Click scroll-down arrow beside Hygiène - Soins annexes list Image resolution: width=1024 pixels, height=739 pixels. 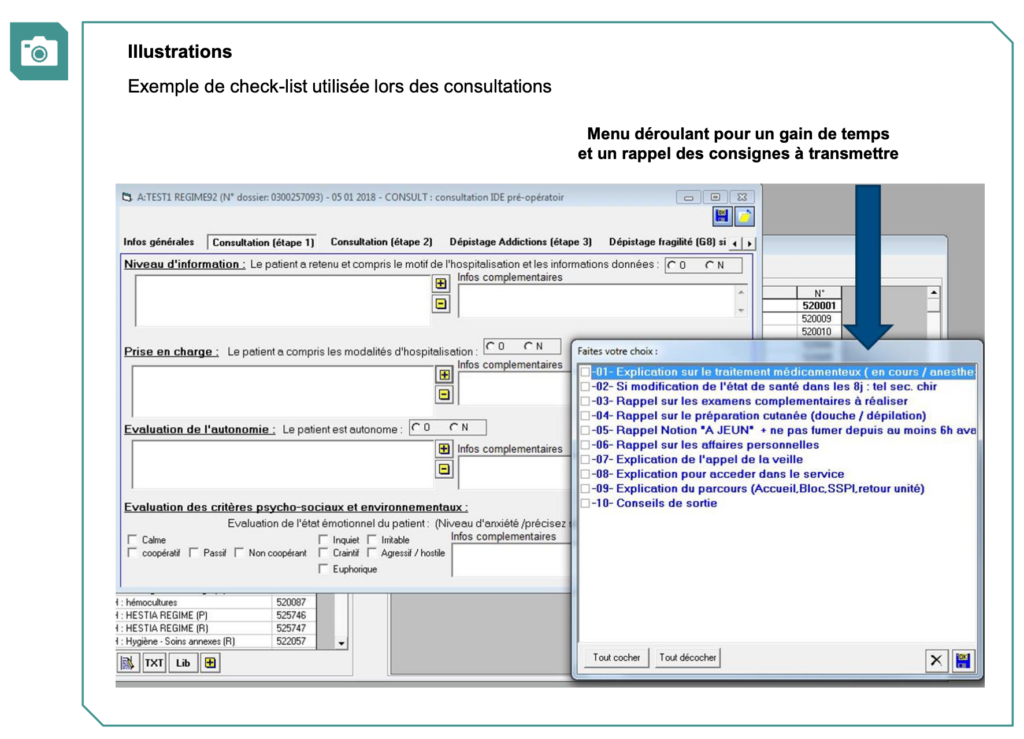tap(341, 643)
